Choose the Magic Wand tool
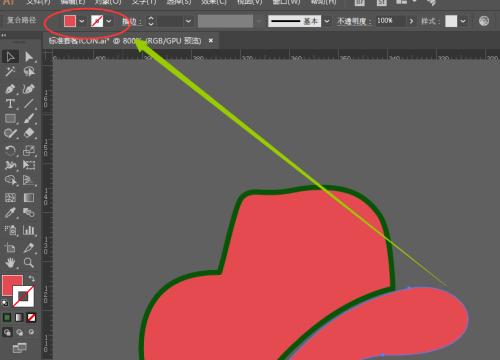This screenshot has width=500, height=360. click(10, 71)
